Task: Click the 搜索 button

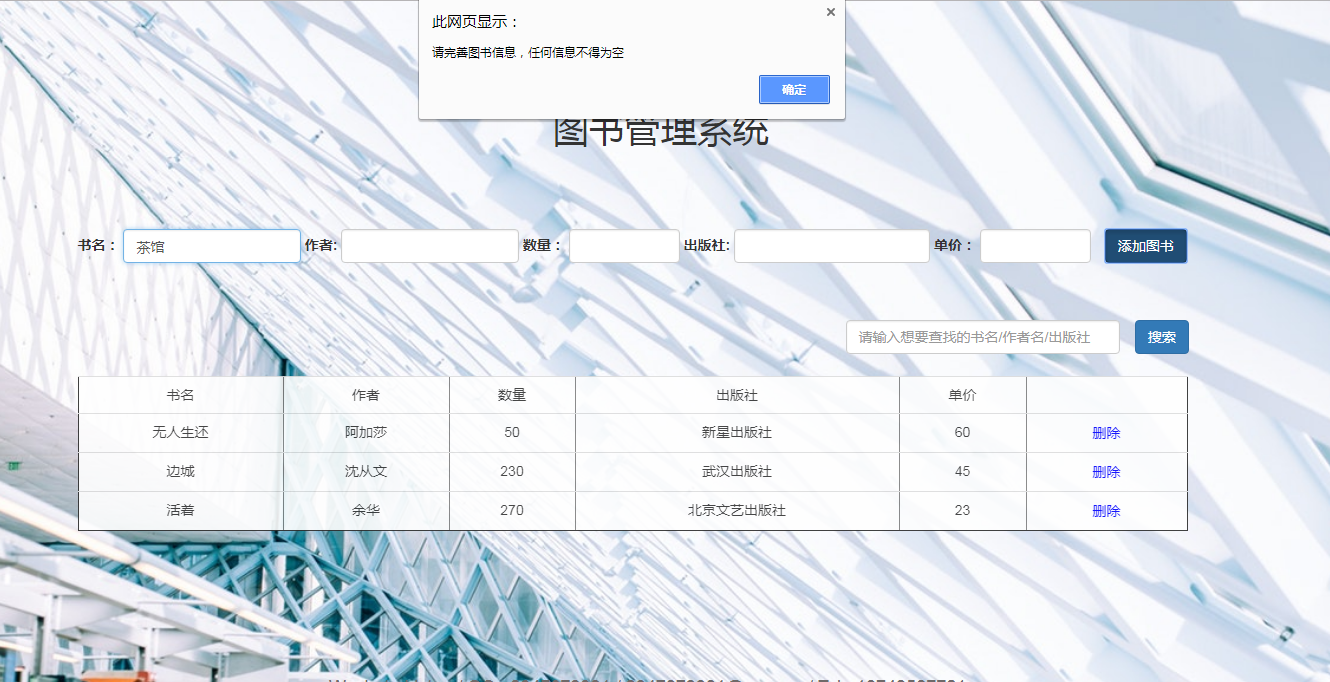Action: [x=1162, y=337]
